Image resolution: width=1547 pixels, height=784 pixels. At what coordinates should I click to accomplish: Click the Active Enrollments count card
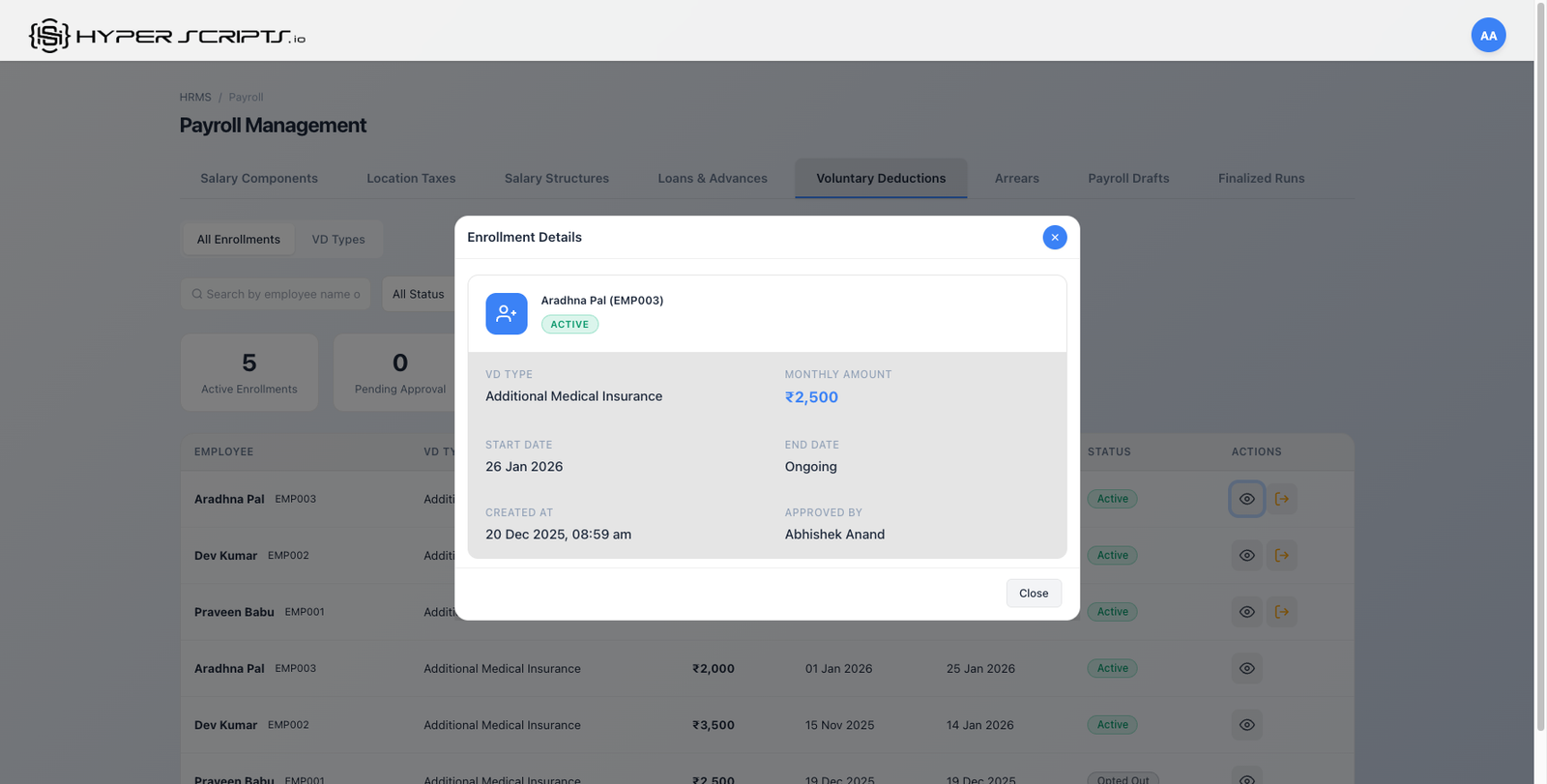coord(249,372)
